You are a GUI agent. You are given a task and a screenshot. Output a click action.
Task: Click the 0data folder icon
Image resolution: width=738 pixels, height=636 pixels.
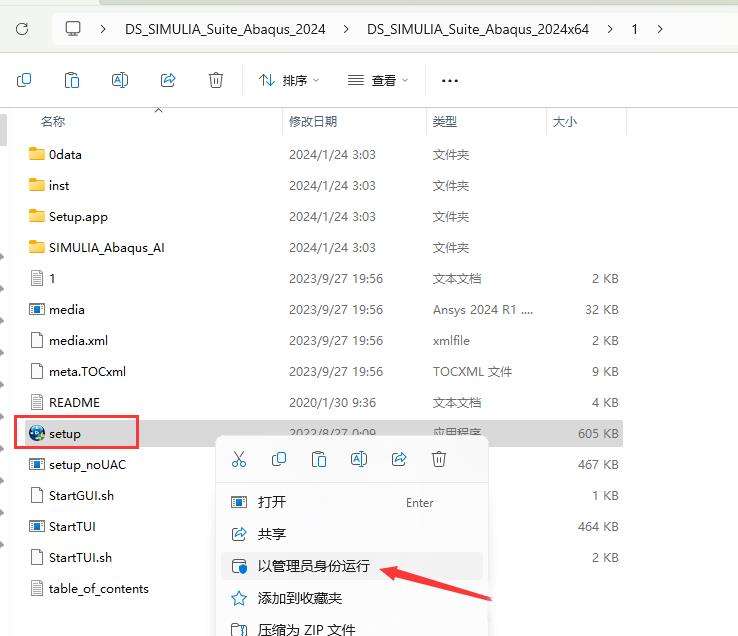[37, 153]
